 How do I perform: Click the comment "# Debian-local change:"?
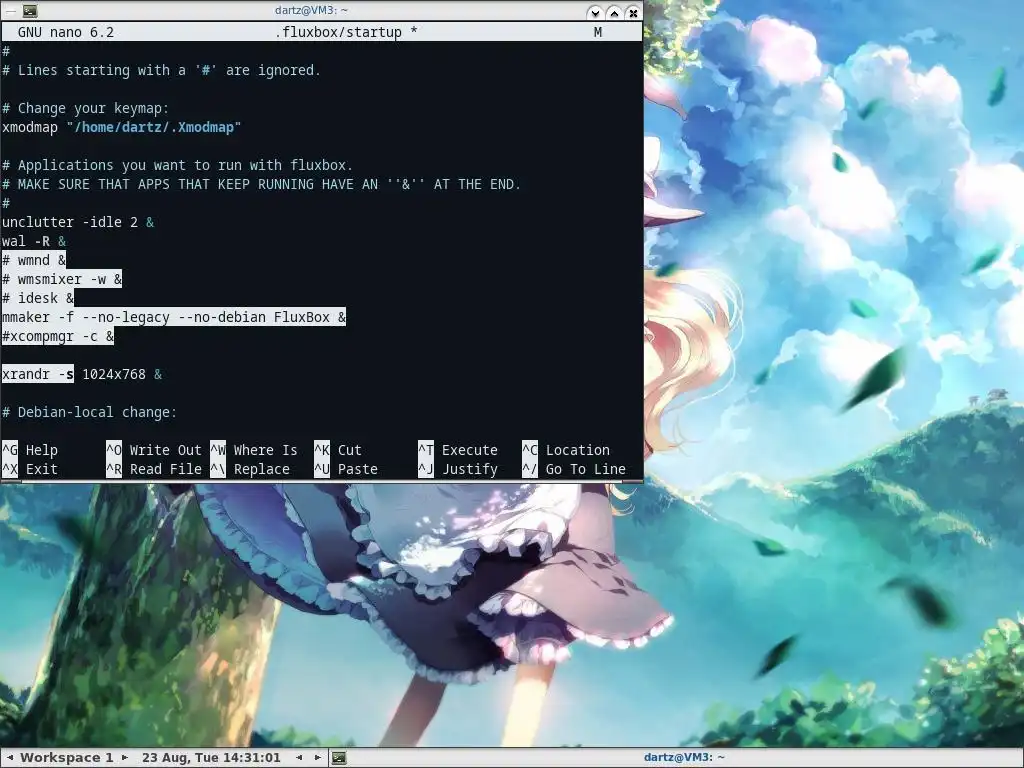tap(89, 412)
